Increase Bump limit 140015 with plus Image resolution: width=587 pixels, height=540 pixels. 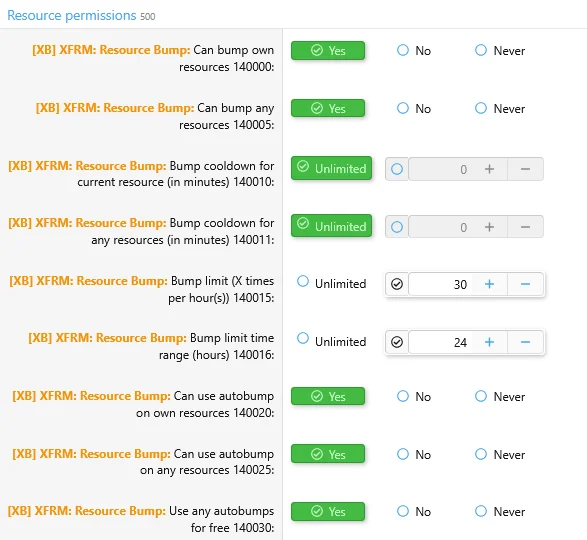click(489, 284)
